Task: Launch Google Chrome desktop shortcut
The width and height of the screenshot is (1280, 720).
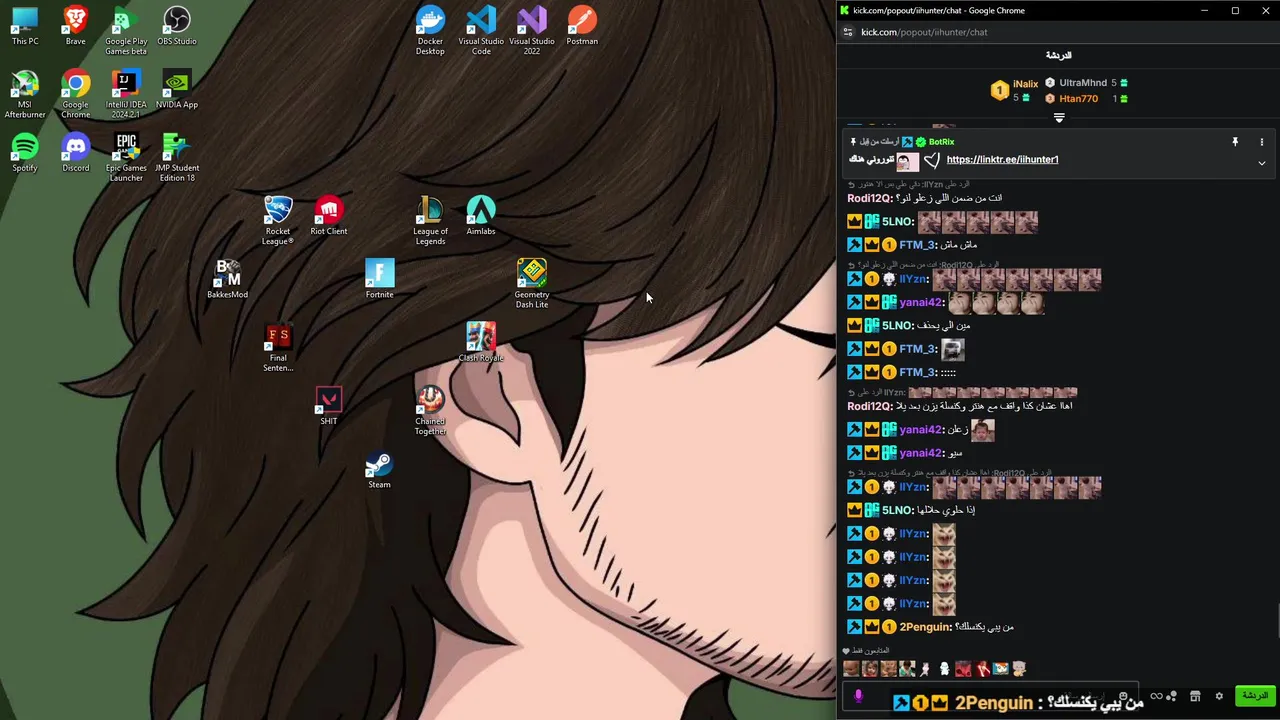Action: [75, 94]
